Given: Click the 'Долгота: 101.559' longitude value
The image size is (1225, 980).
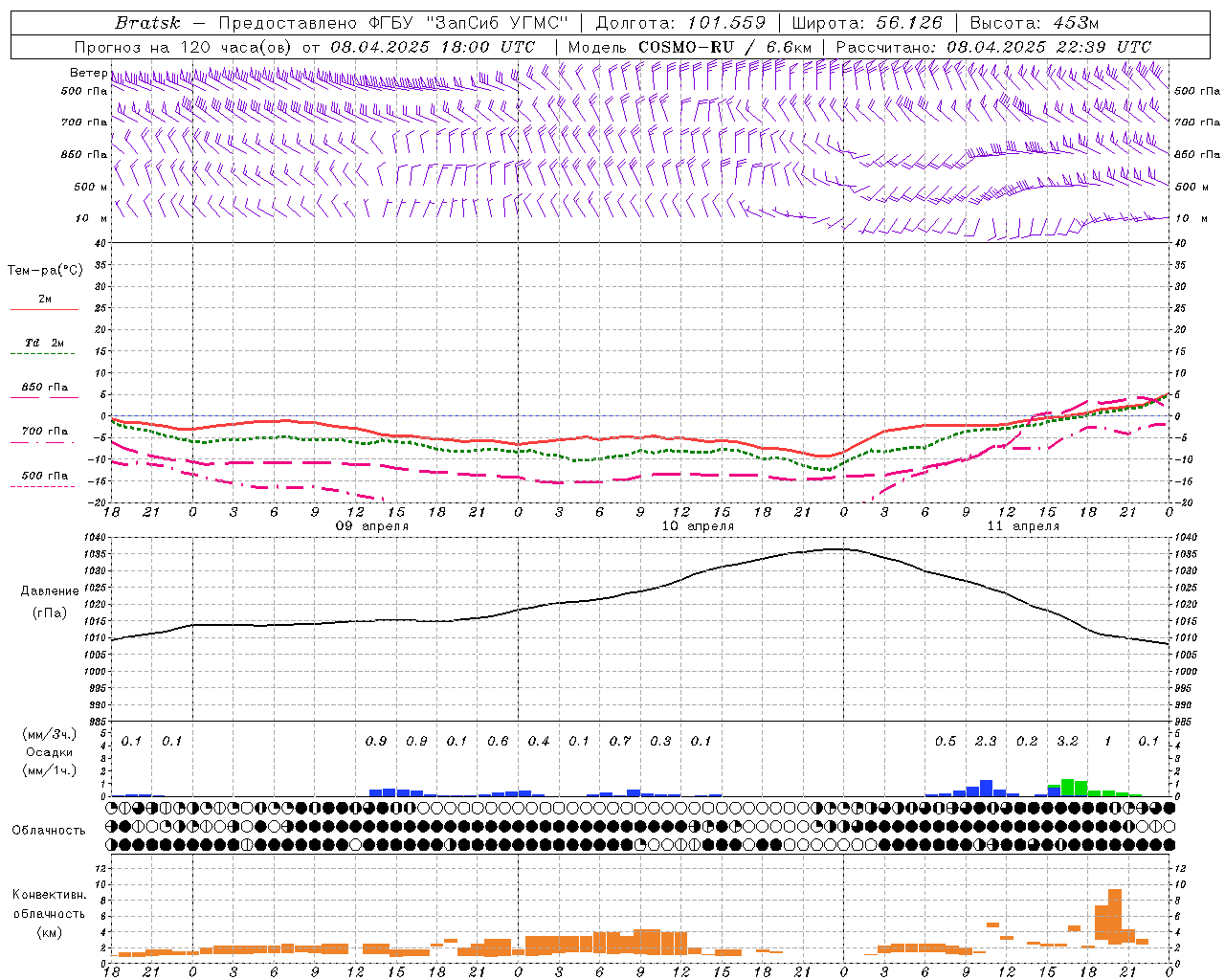Looking at the screenshot, I should pos(680,23).
